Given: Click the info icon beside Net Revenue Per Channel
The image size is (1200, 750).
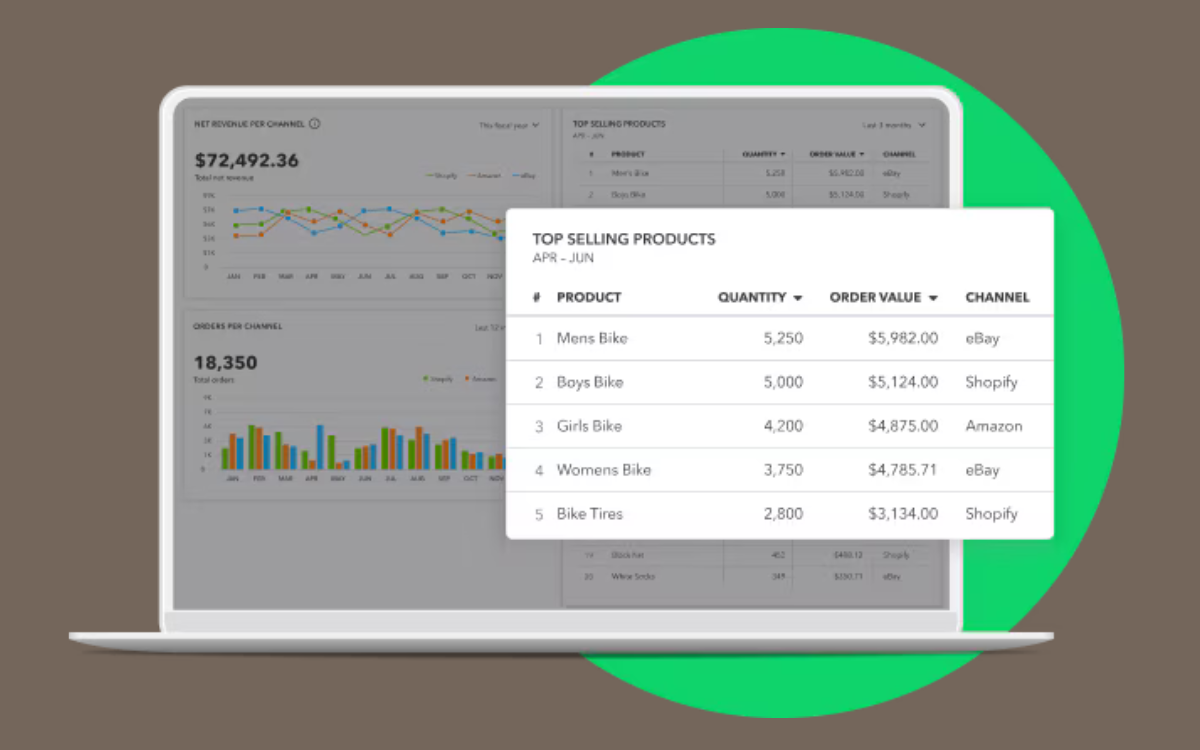Looking at the screenshot, I should click(x=315, y=124).
